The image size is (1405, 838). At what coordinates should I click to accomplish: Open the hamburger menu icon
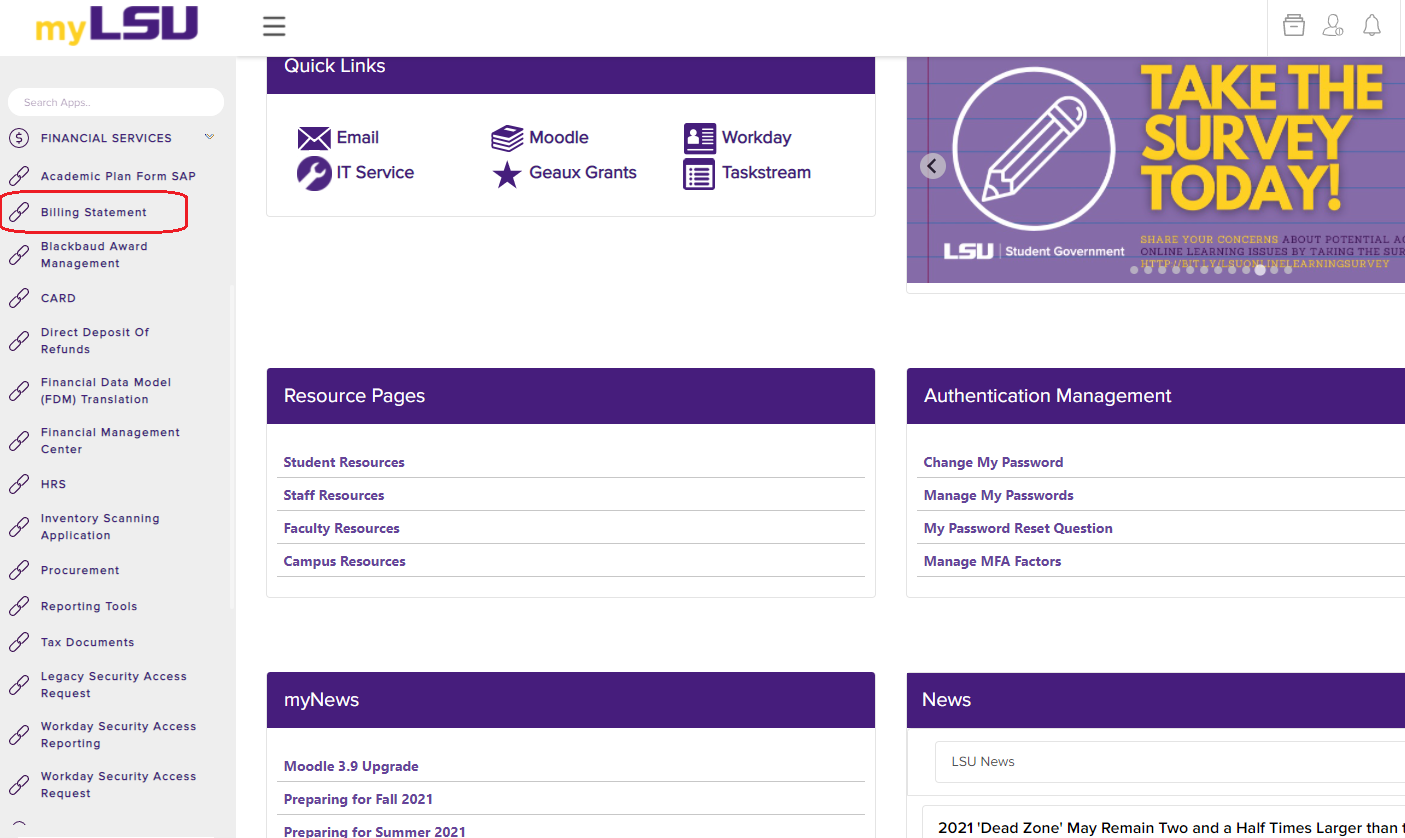(274, 26)
